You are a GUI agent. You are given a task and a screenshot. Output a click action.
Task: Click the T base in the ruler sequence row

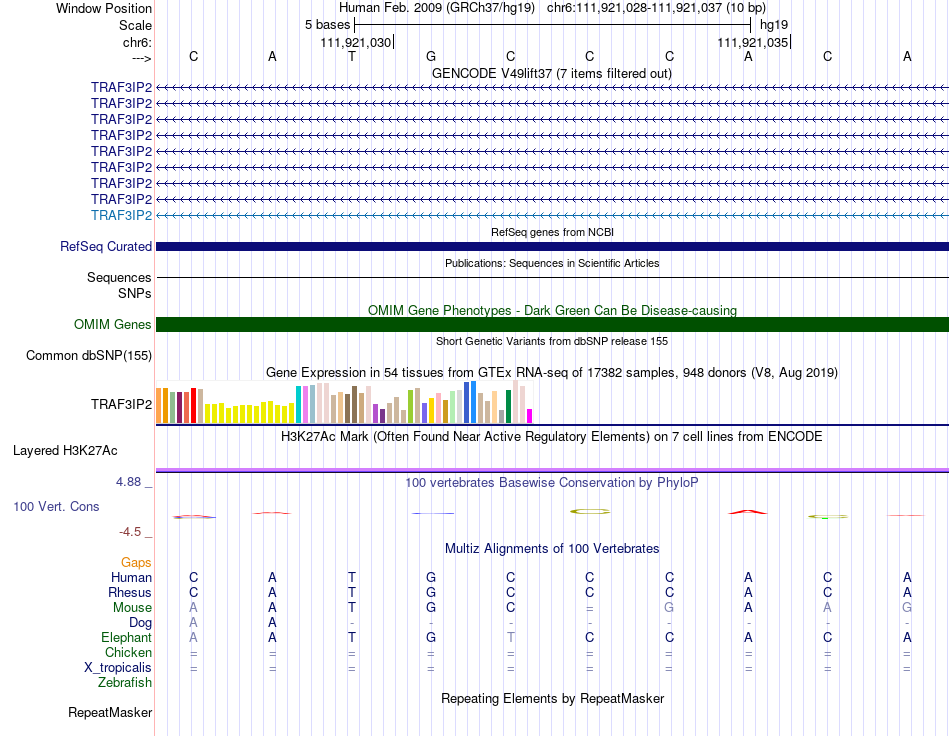[351, 56]
